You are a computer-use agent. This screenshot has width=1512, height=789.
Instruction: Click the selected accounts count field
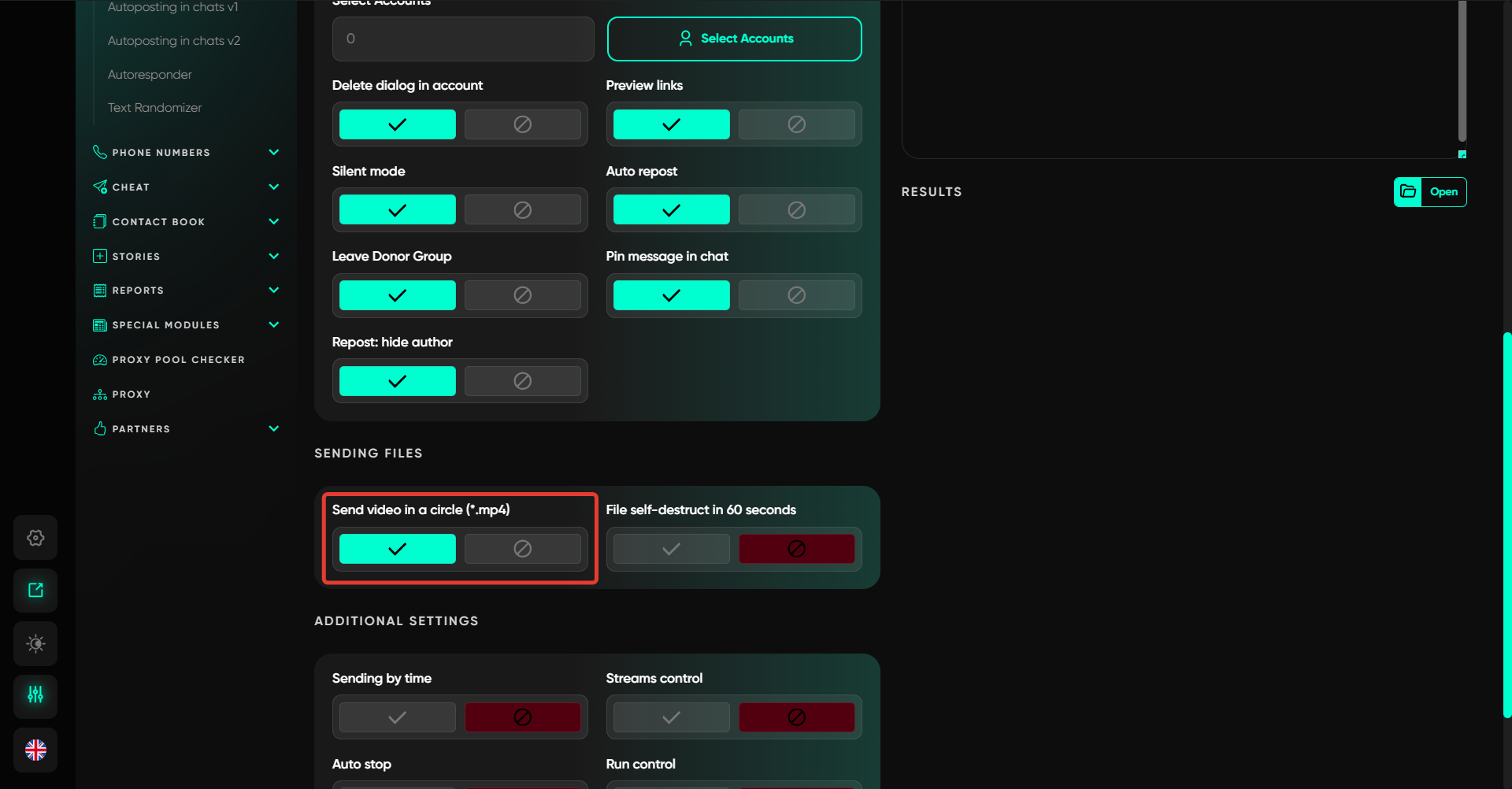point(463,39)
